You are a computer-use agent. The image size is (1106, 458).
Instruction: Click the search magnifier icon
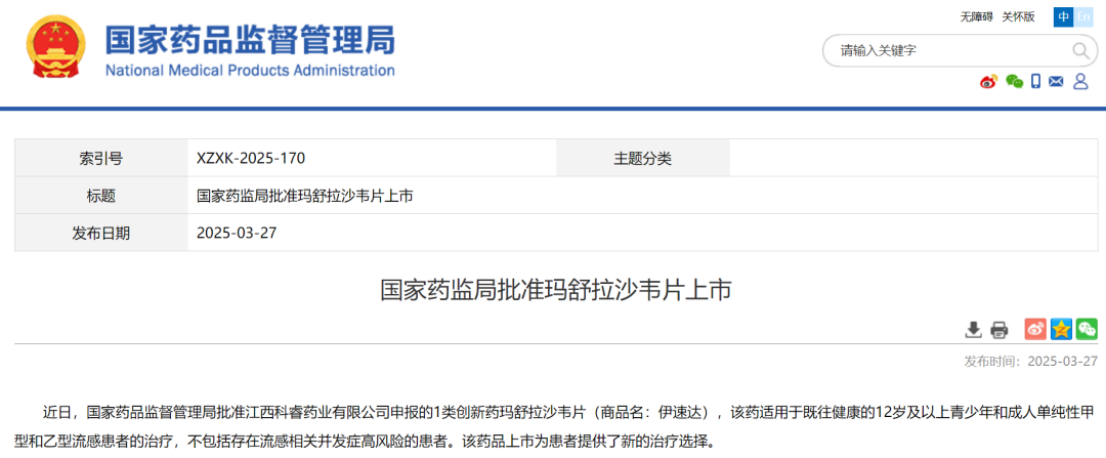click(x=1081, y=51)
